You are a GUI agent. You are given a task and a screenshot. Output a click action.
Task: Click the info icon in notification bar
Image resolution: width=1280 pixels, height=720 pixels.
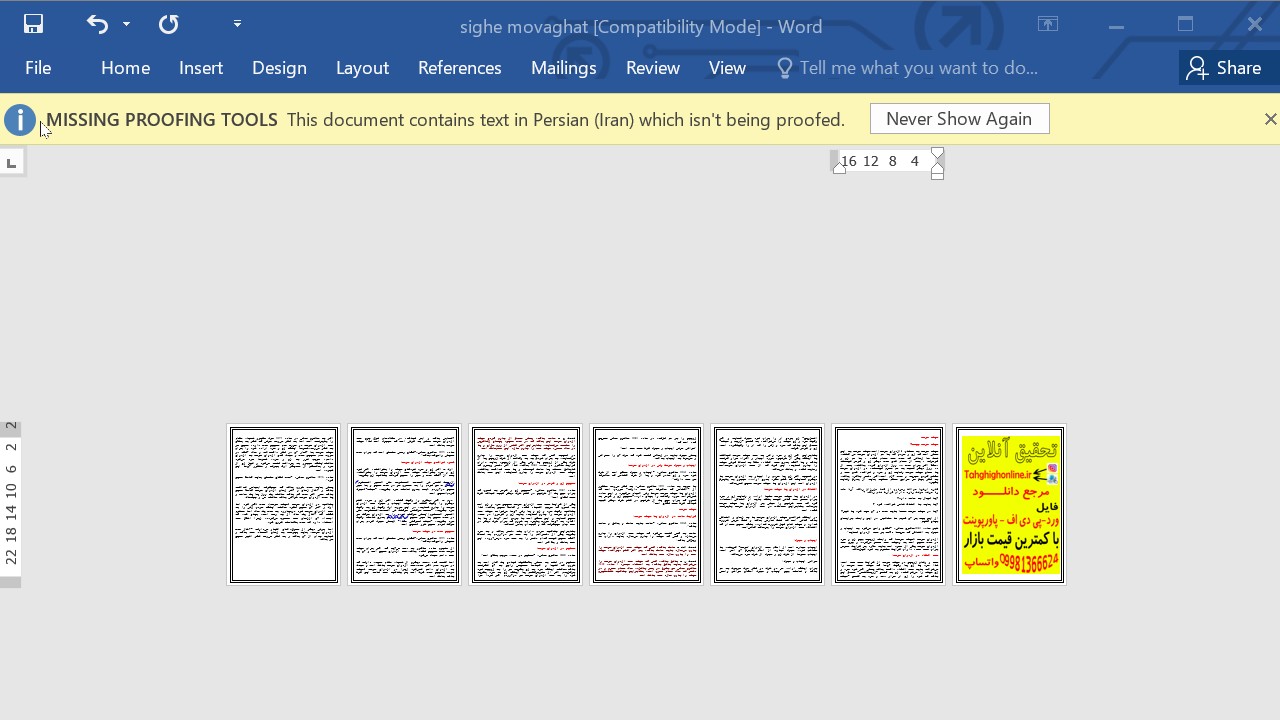[20, 120]
